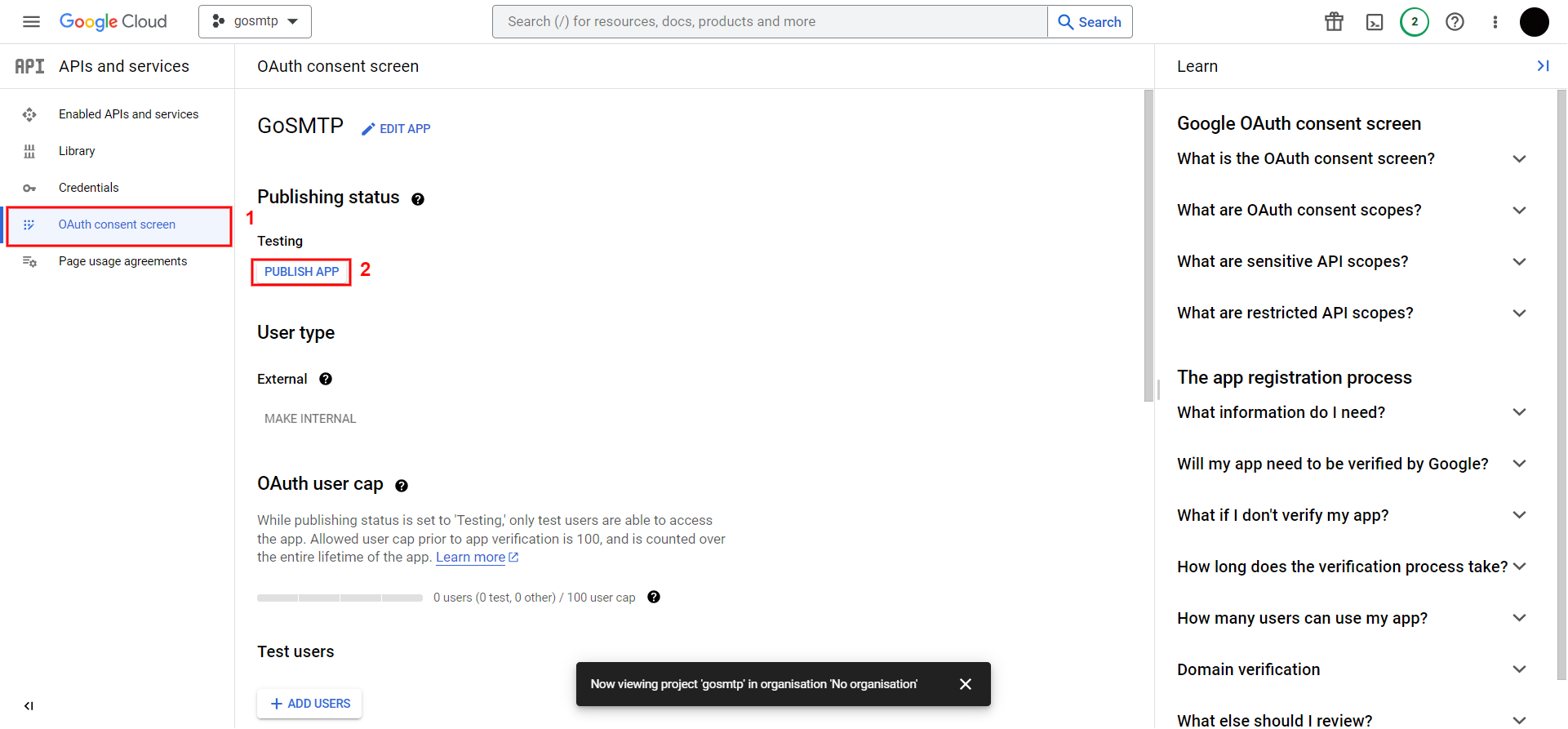Open the main navigation hamburger menu
This screenshot has height=729, width=1568.
[31, 22]
